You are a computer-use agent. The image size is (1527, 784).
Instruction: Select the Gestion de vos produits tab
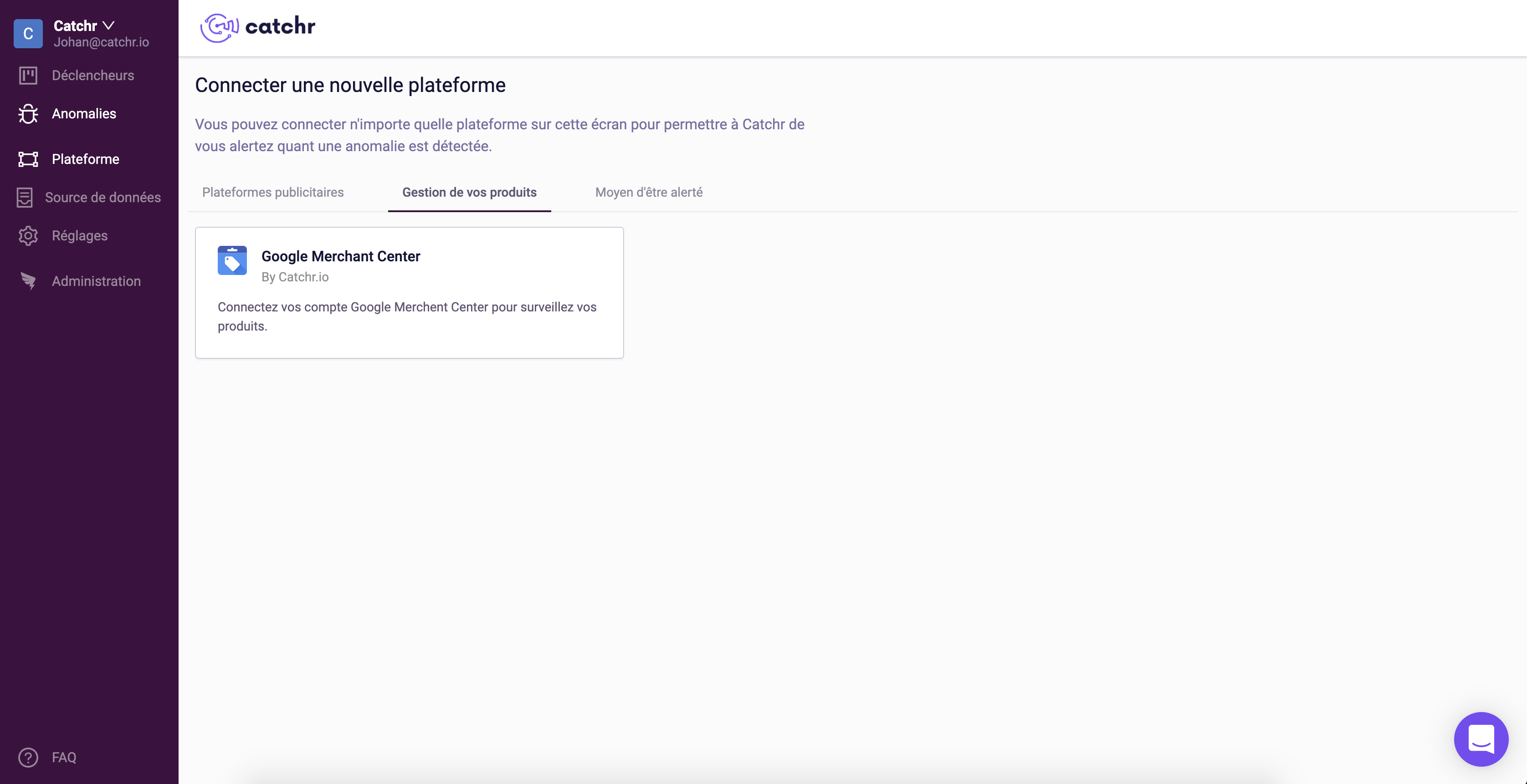pos(469,192)
